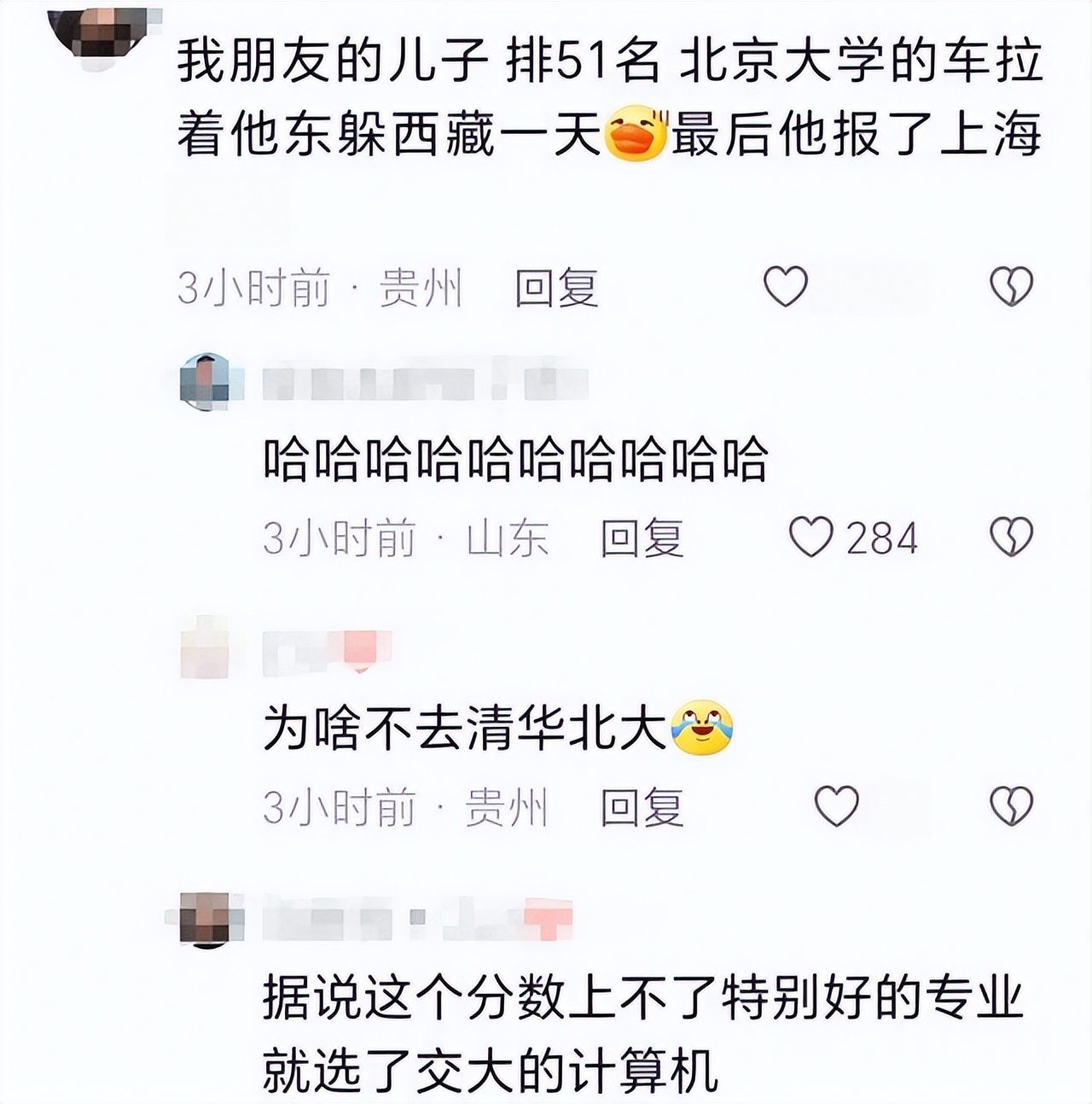Open avatar of the 交大计算机 commenter
The image size is (1092, 1104).
click(206, 920)
